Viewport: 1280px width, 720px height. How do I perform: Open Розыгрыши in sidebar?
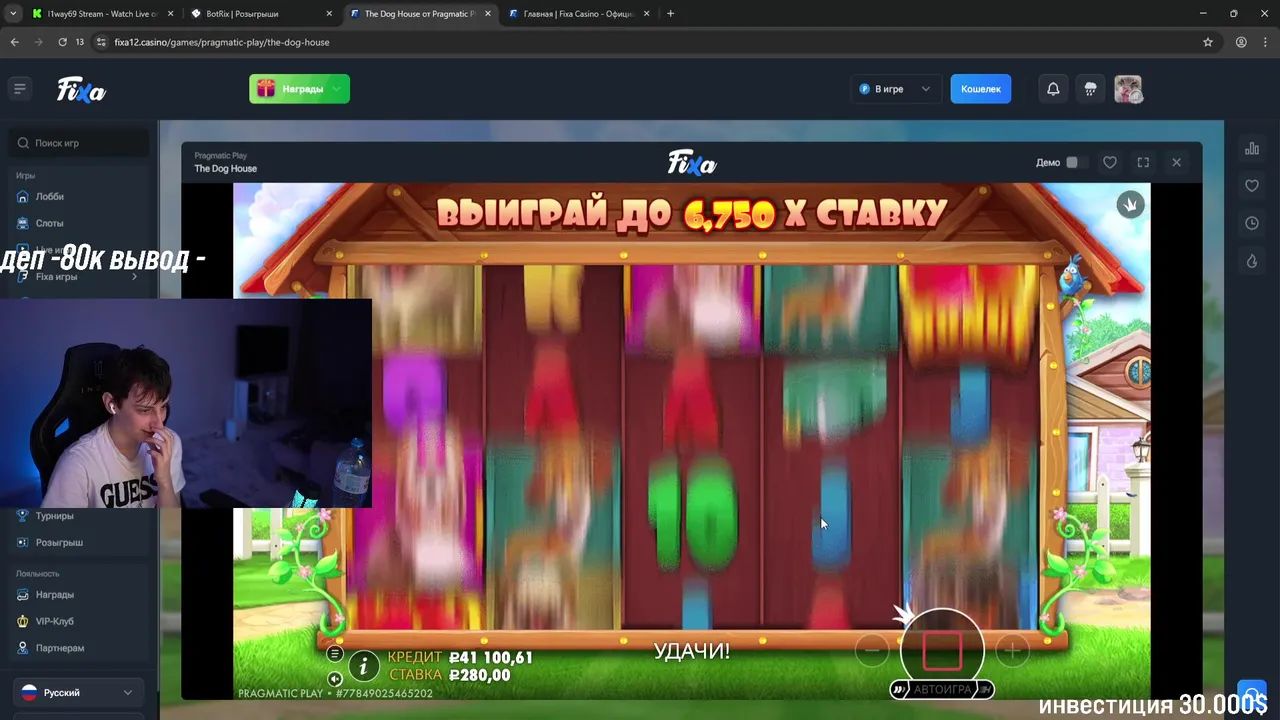coord(59,542)
